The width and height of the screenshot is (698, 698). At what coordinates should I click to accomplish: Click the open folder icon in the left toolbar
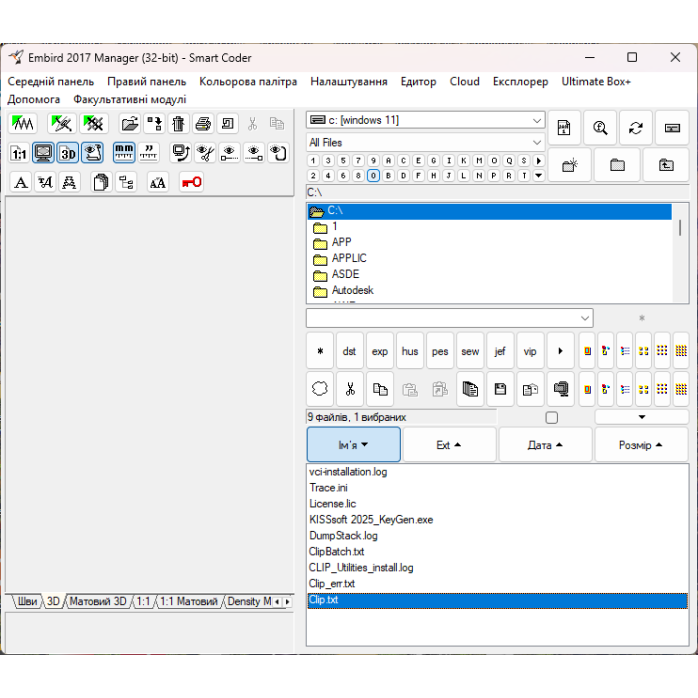(130, 124)
